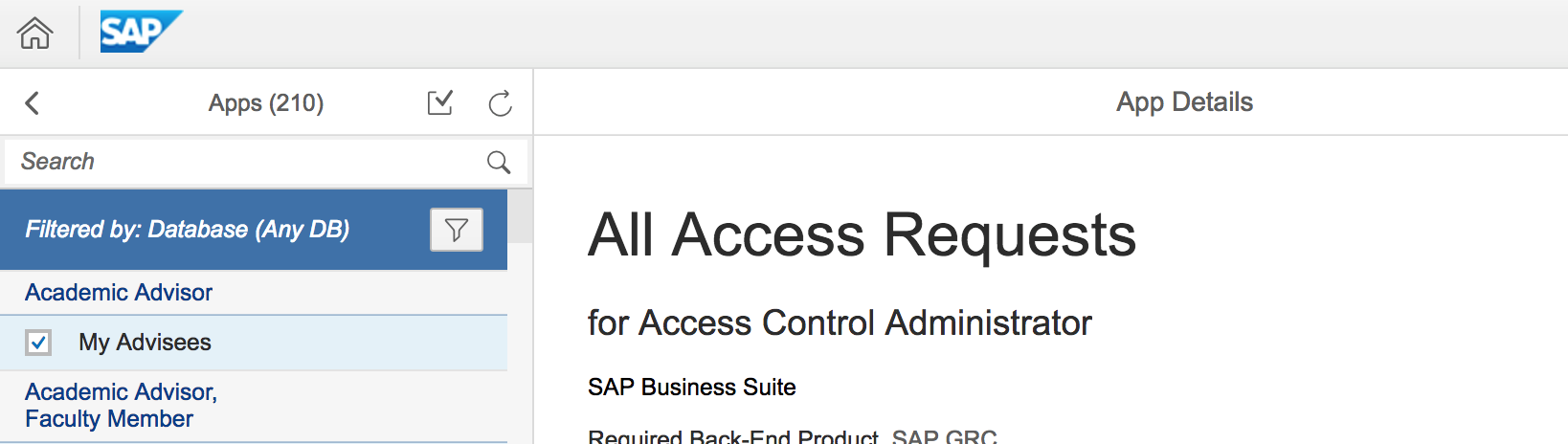Click the apps list scrollbar thumb
The height and width of the screenshot is (444, 1568).
pyautogui.click(x=520, y=215)
